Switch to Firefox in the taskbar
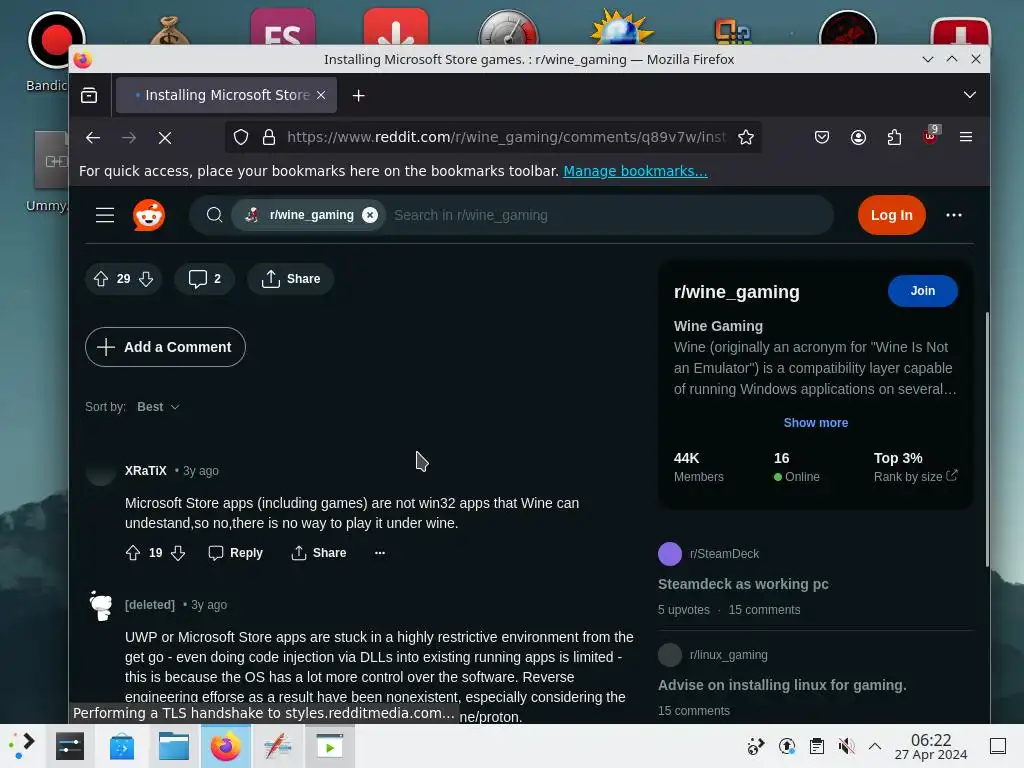 point(225,746)
